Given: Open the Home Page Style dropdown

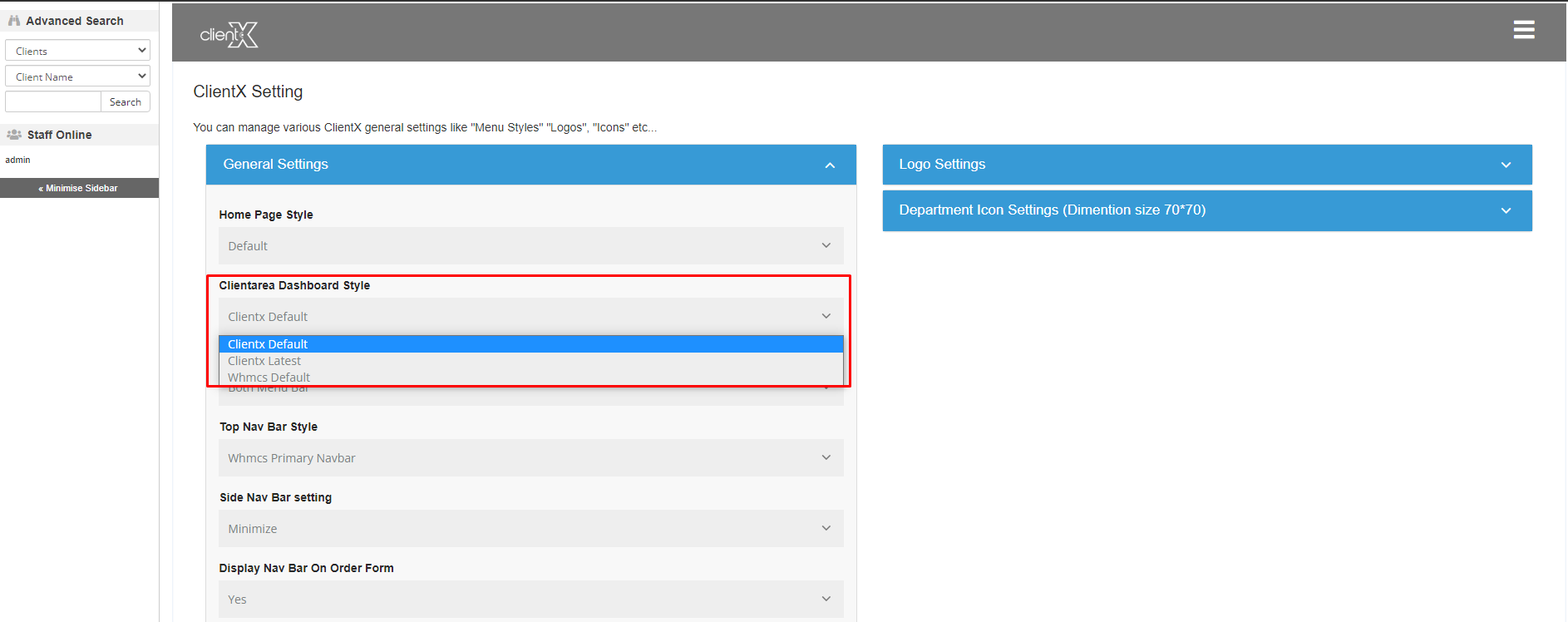Looking at the screenshot, I should tap(530, 246).
